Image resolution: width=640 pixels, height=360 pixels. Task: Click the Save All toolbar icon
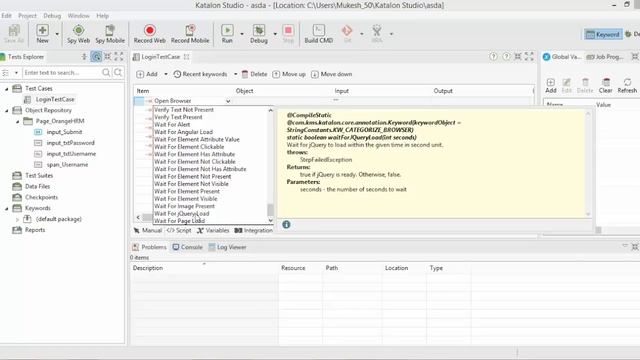(14, 34)
